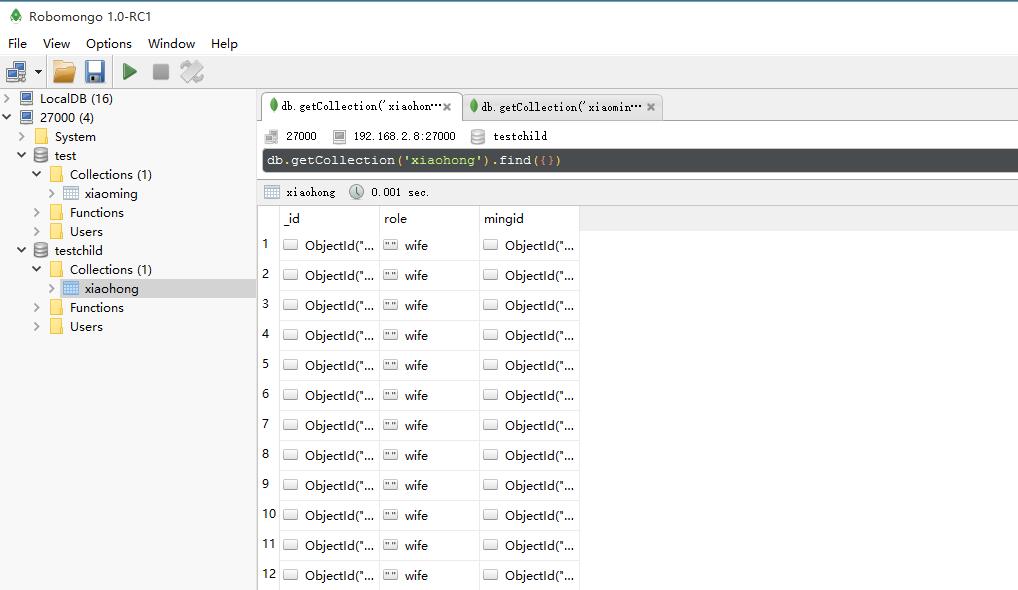Expand Functions folder under testchild
The width and height of the screenshot is (1018, 590).
point(37,307)
